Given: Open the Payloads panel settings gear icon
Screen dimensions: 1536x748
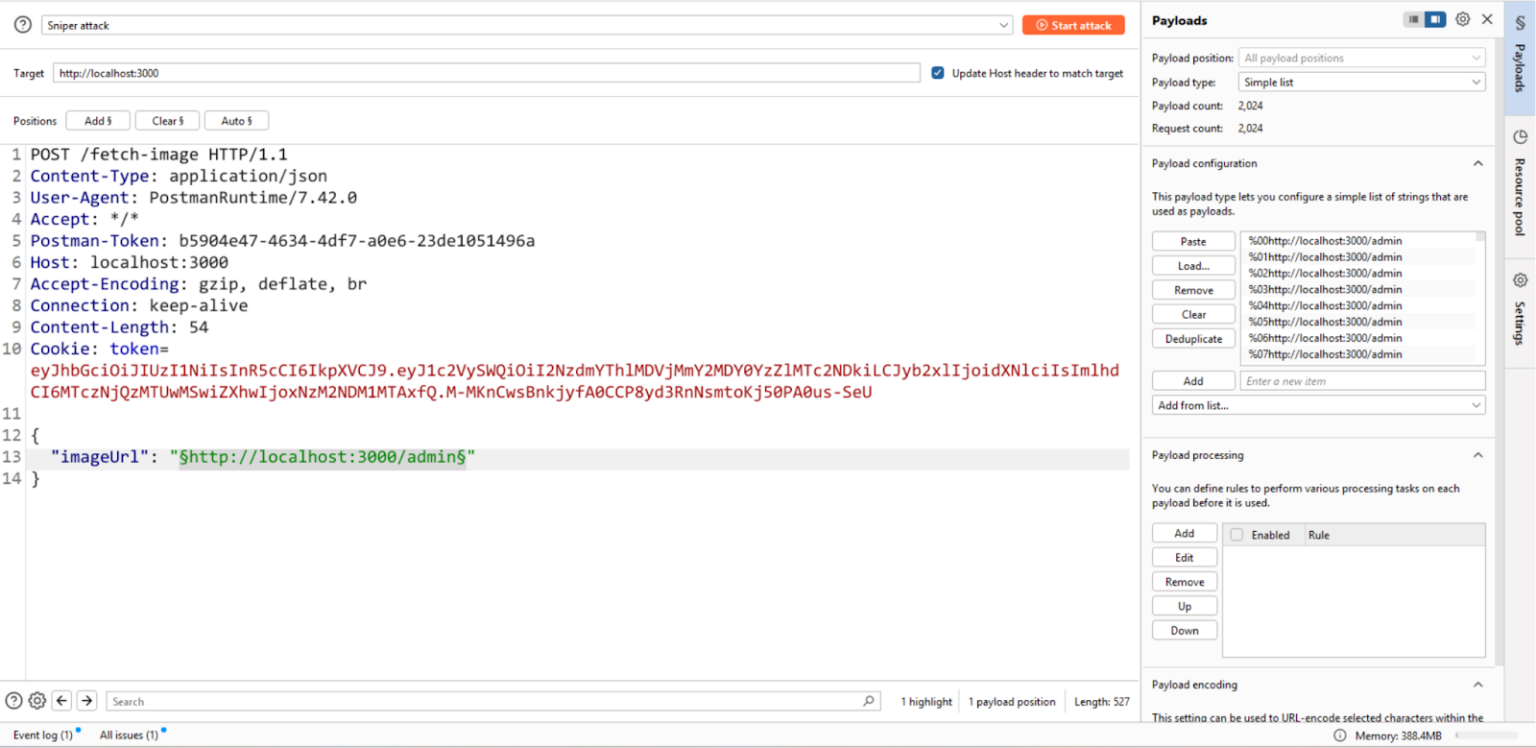Looking at the screenshot, I should point(1462,19).
